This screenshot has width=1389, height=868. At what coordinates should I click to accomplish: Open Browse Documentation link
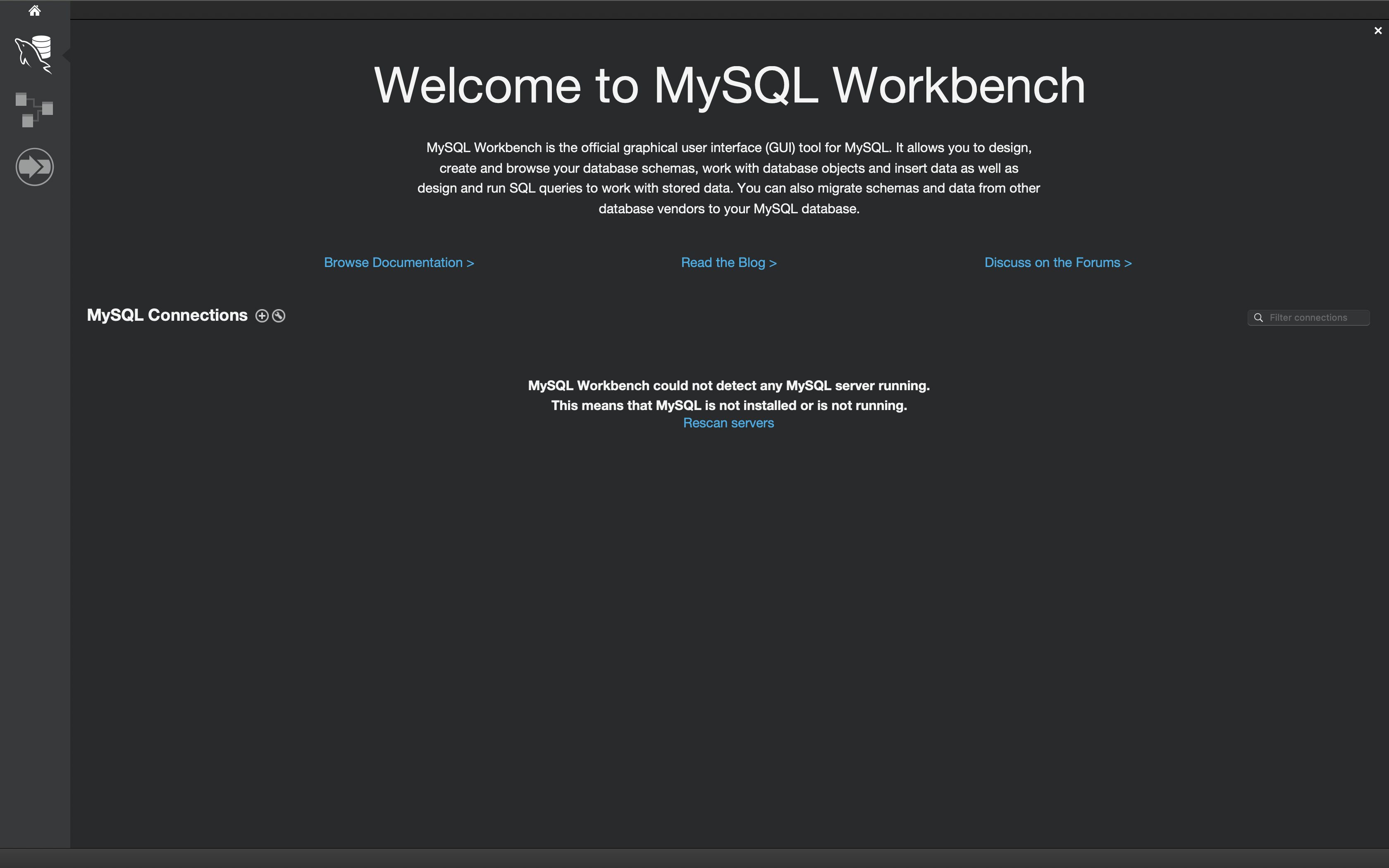pos(399,262)
